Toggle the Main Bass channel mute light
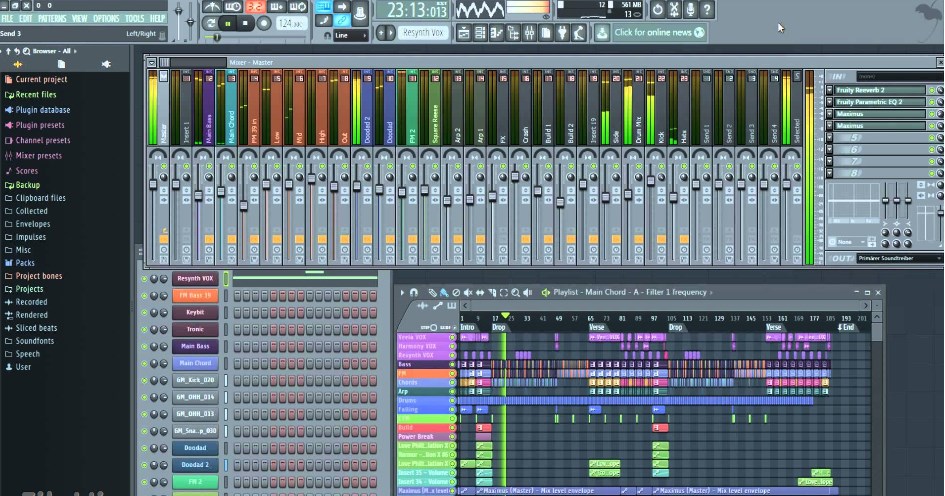Image resolution: width=945 pixels, height=496 pixels. click(144, 347)
